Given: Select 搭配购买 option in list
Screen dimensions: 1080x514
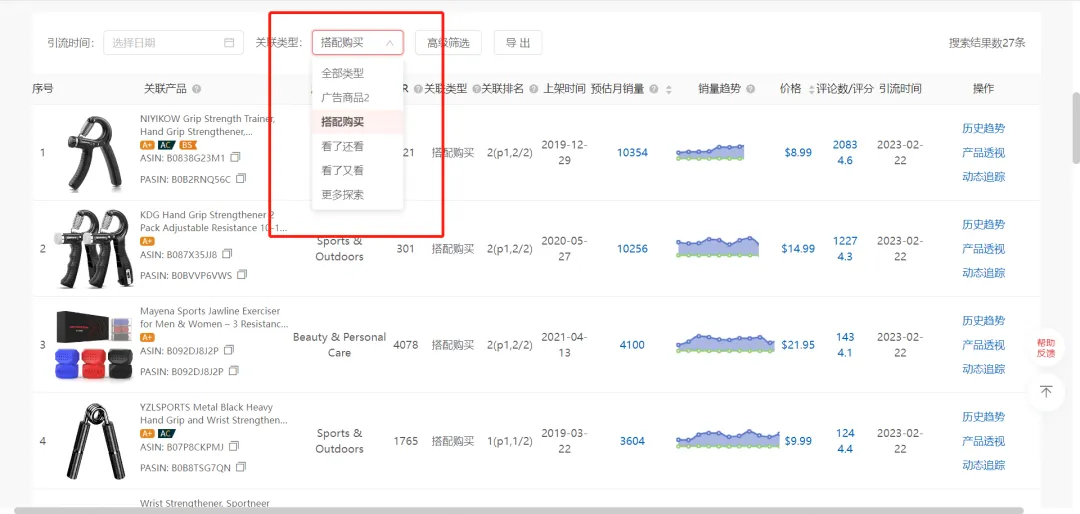Looking at the screenshot, I should 357,122.
